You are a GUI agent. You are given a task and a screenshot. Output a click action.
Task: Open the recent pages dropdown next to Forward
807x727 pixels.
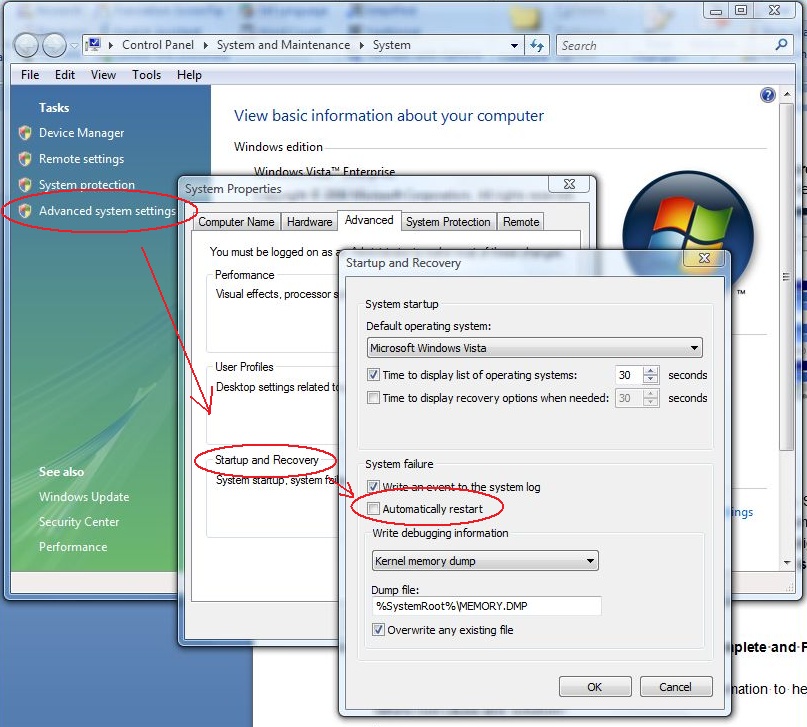[x=75, y=46]
